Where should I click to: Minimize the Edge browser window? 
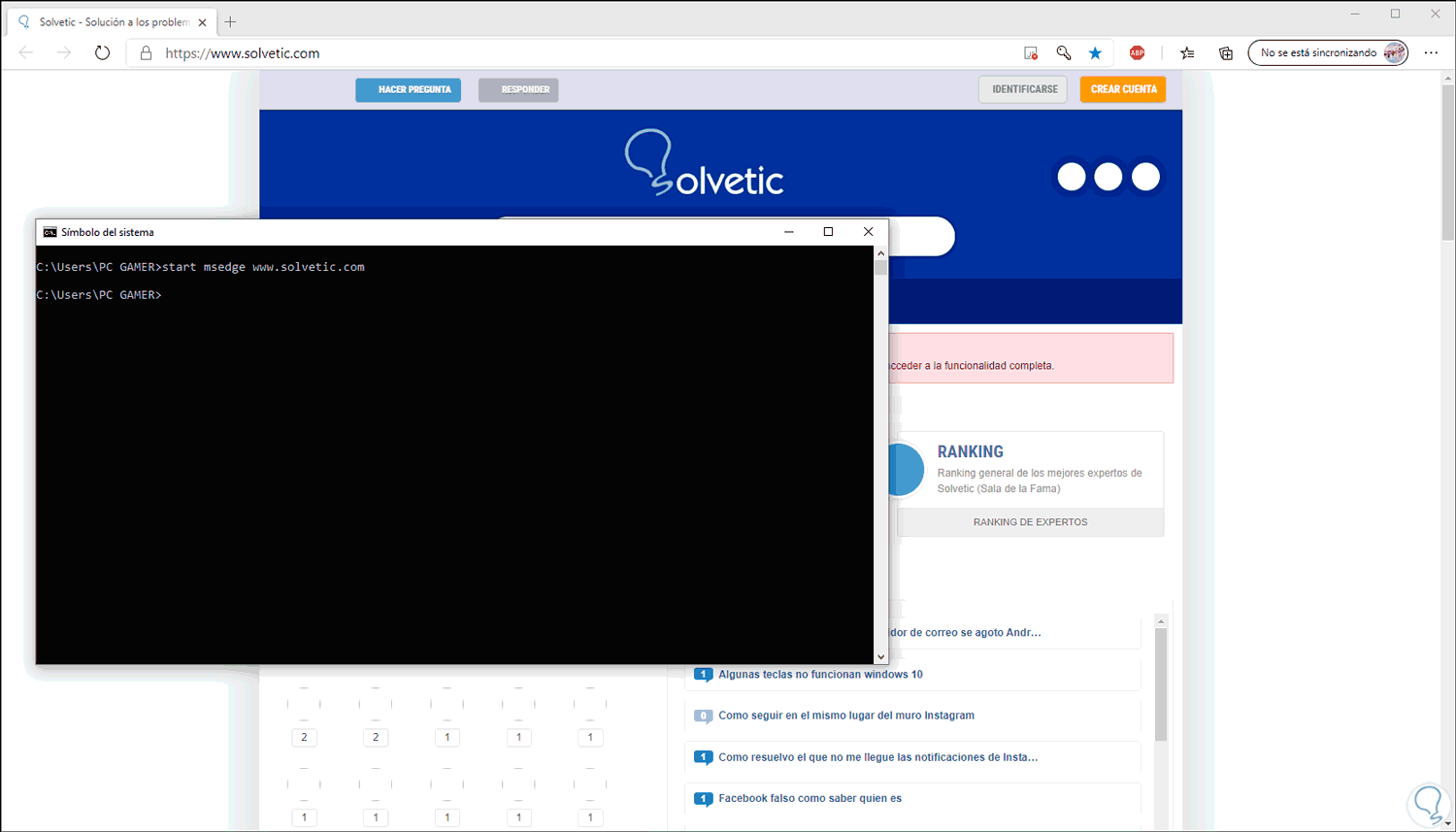1356,14
